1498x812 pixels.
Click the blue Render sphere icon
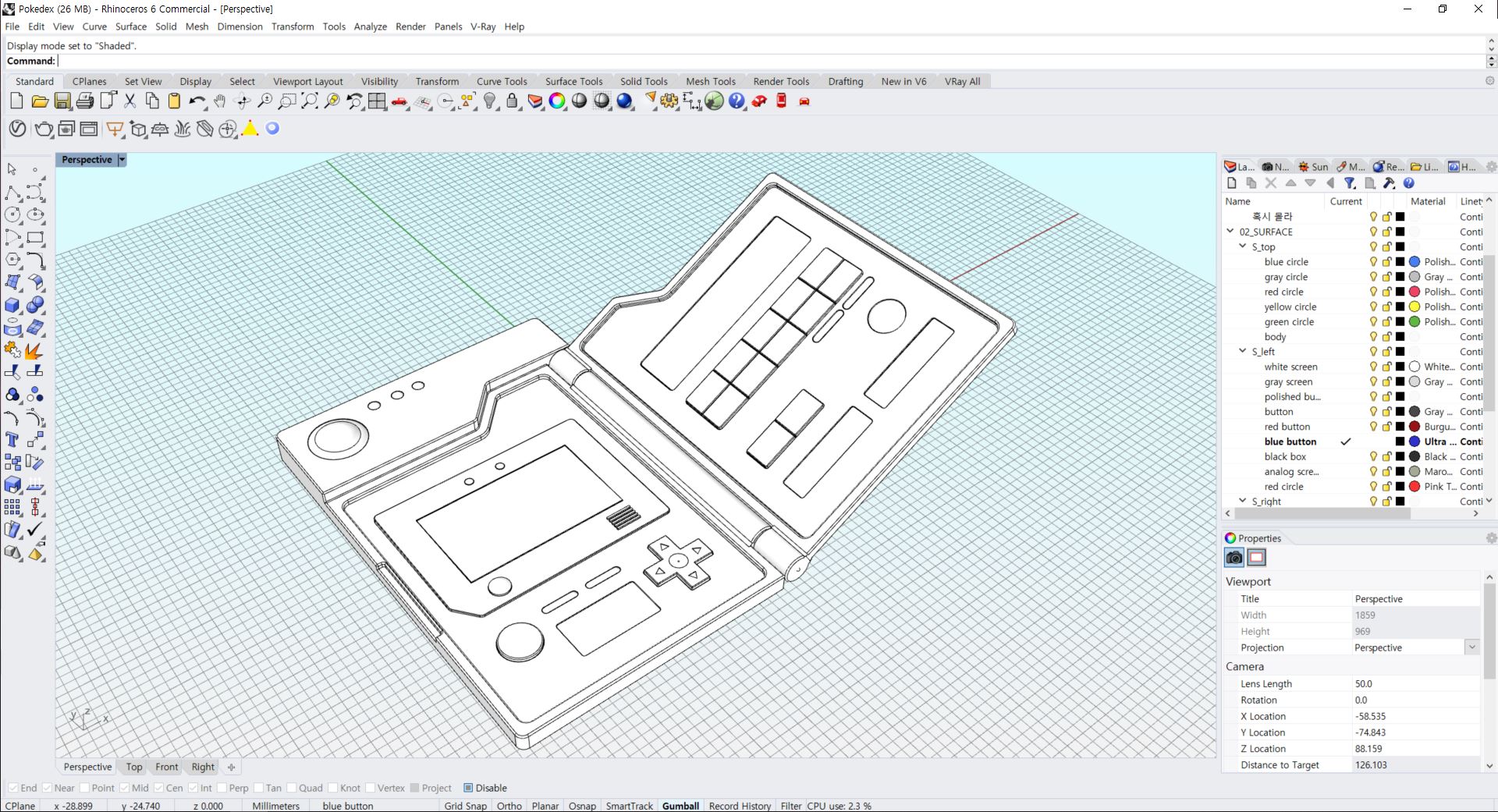624,101
